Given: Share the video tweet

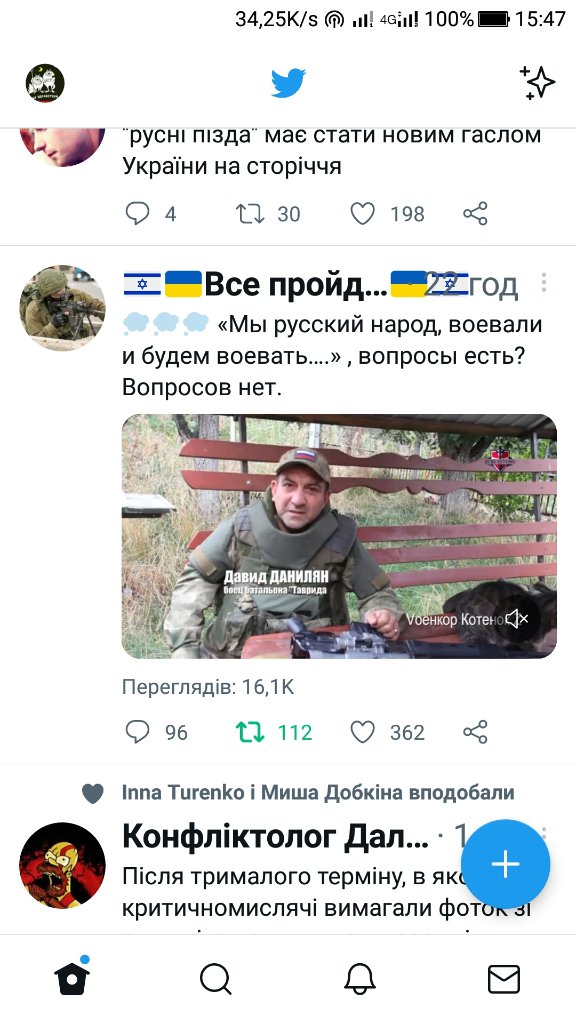Looking at the screenshot, I should click(475, 732).
